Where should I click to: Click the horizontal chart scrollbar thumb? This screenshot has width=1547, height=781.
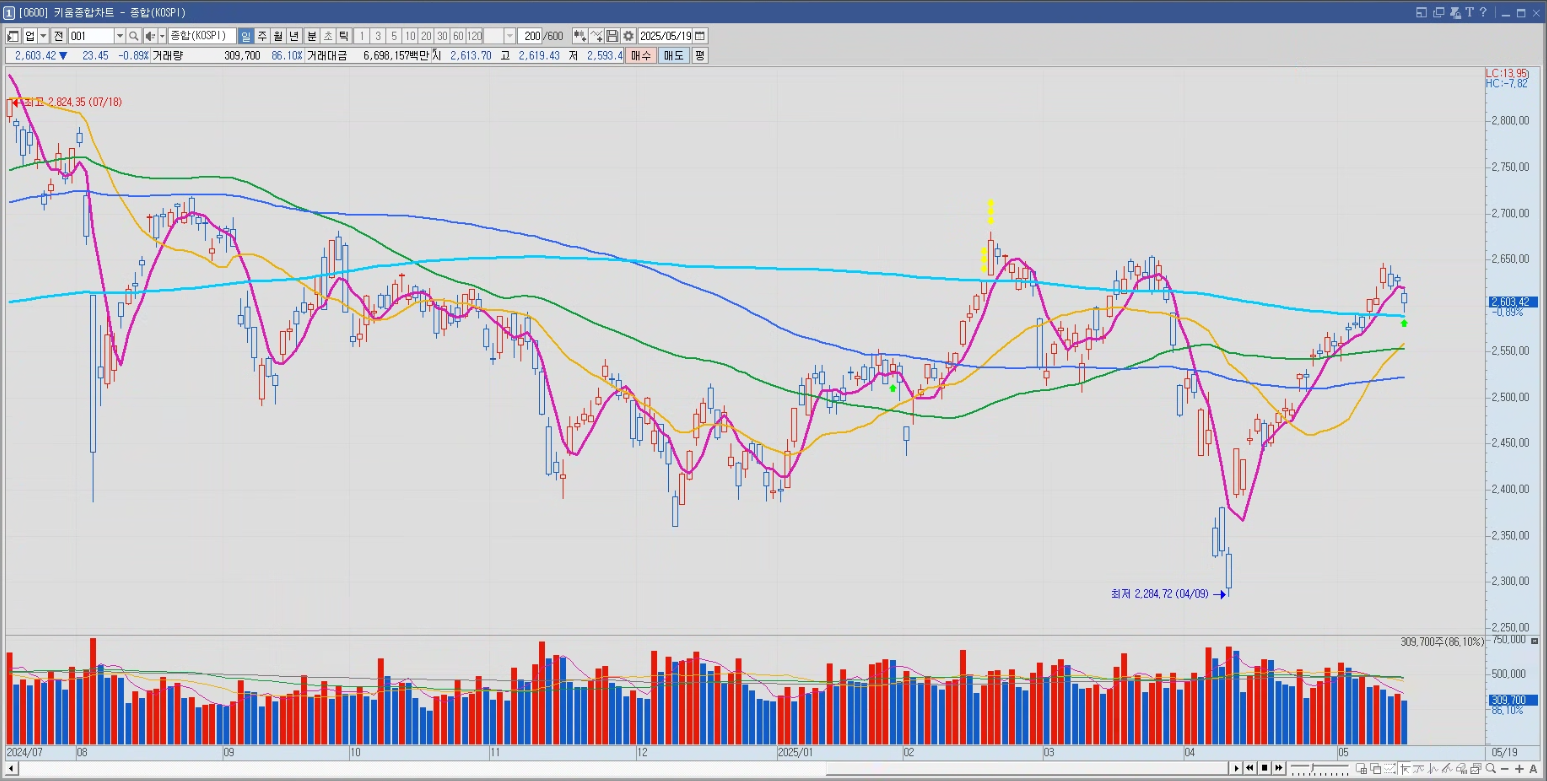(x=1029, y=768)
